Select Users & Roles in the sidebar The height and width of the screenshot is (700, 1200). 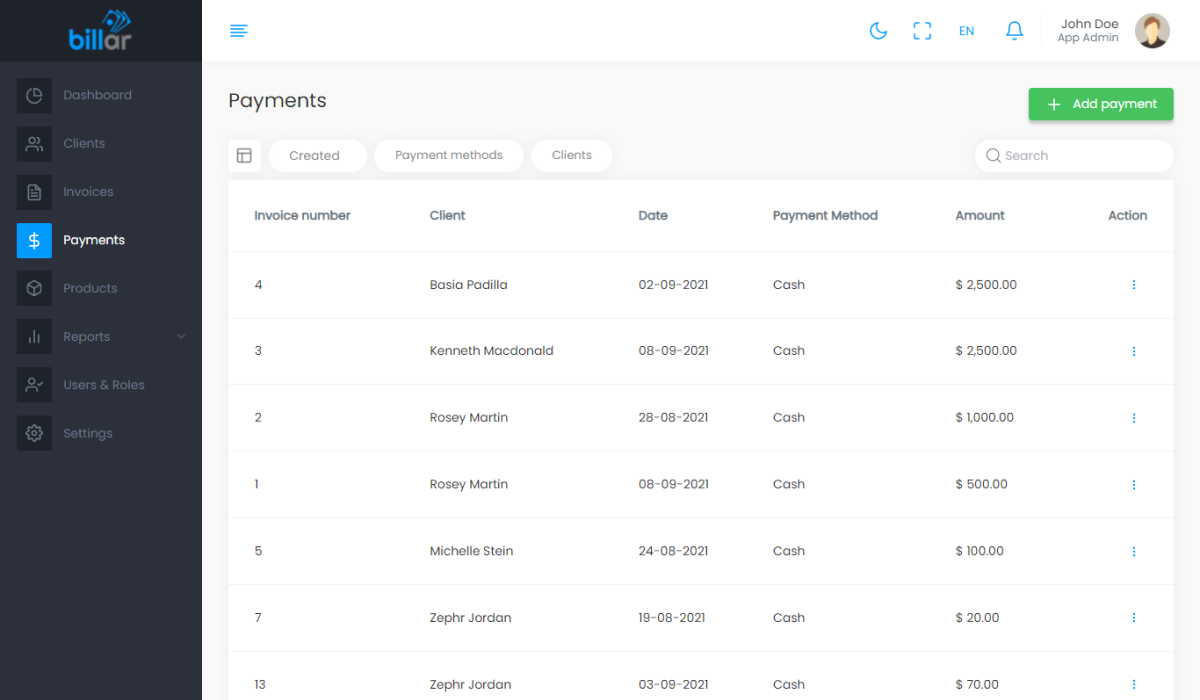(x=103, y=385)
